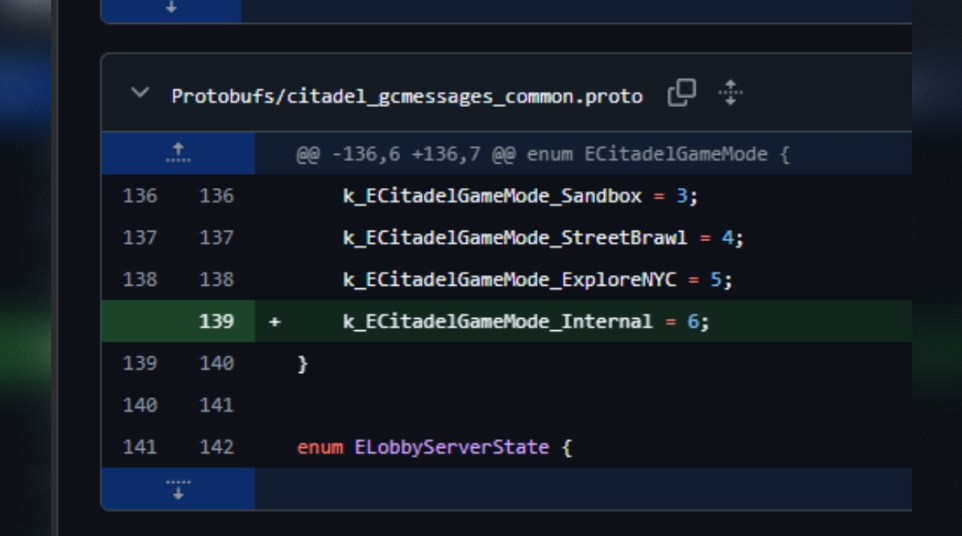
Task: Expand hidden lines above line 136
Action: (178, 154)
